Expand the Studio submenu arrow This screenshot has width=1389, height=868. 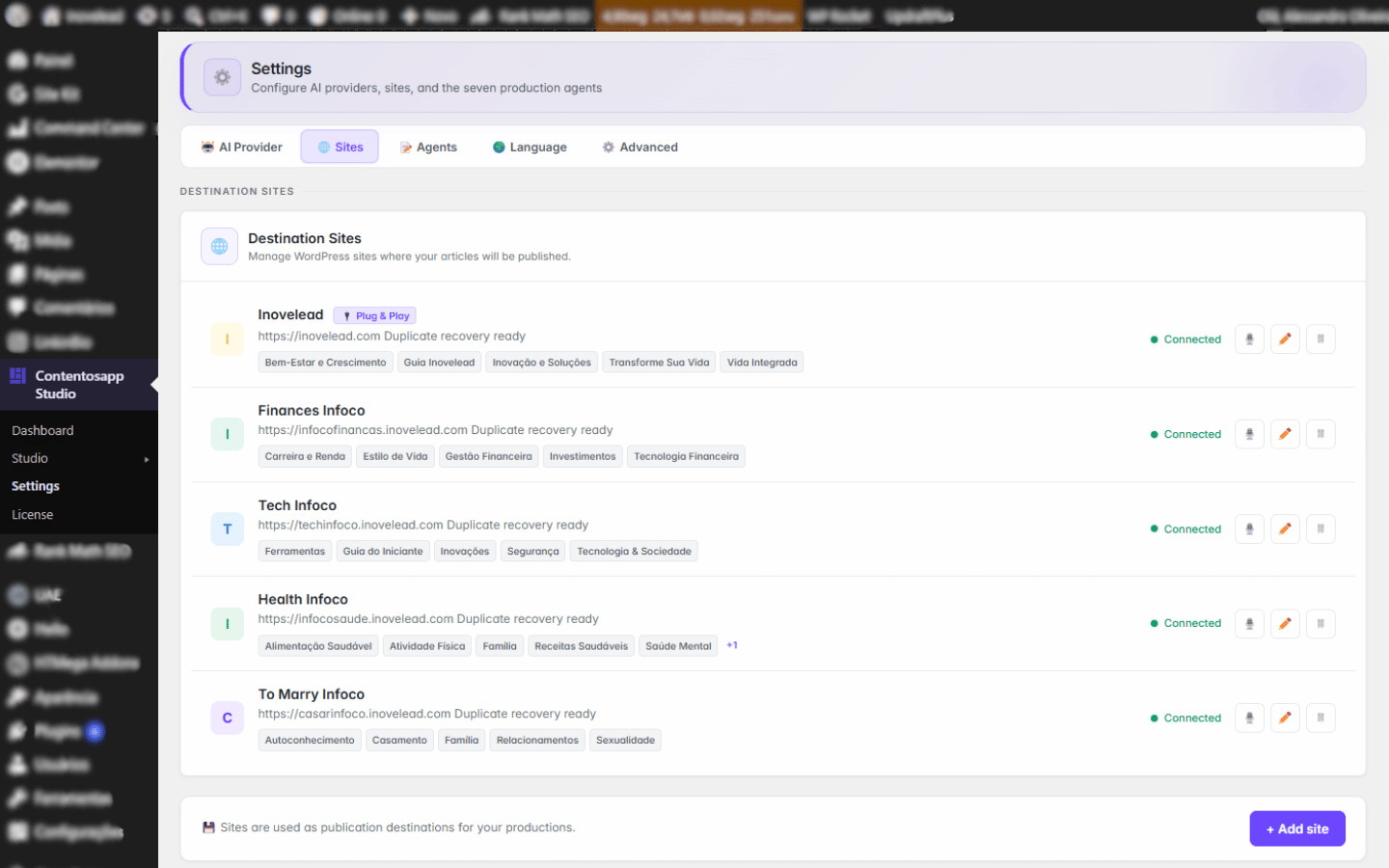tap(147, 459)
